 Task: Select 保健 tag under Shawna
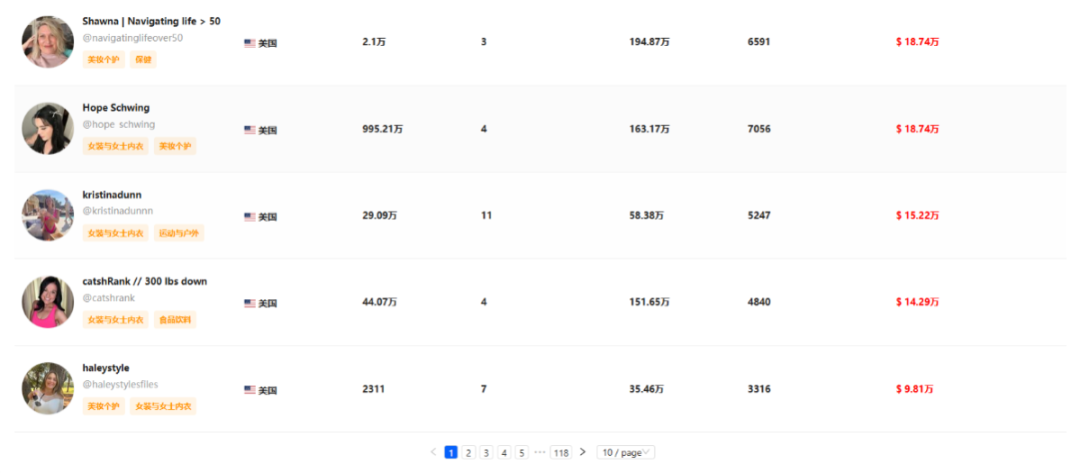click(x=143, y=60)
